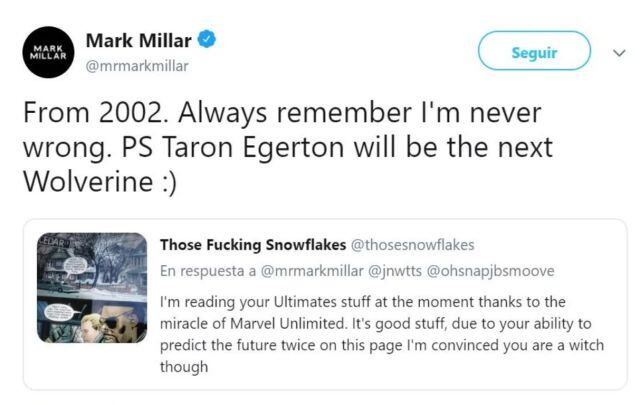Click the Seguir follow button

coord(534,53)
